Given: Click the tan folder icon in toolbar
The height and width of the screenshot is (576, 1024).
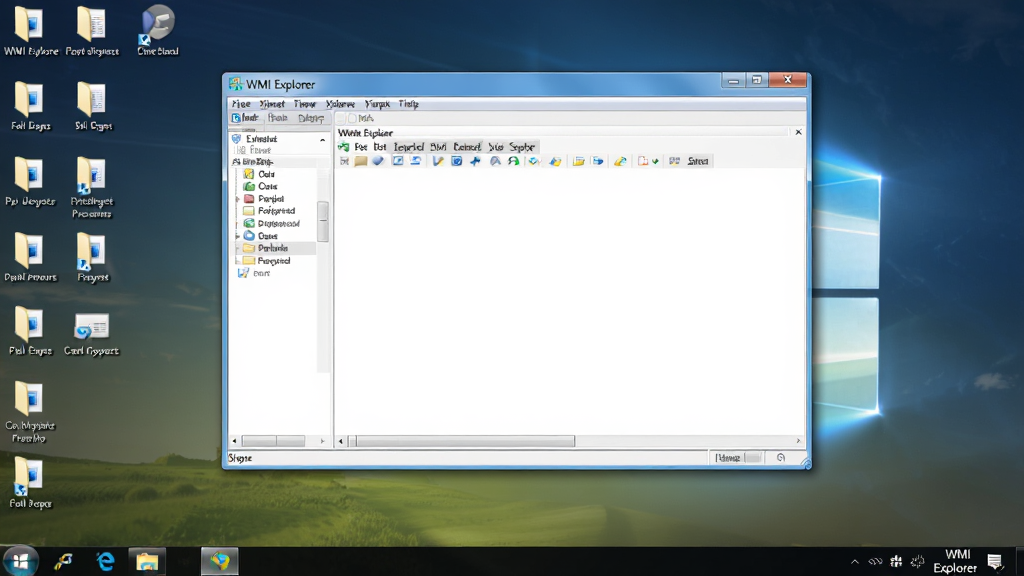Looking at the screenshot, I should click(x=360, y=161).
